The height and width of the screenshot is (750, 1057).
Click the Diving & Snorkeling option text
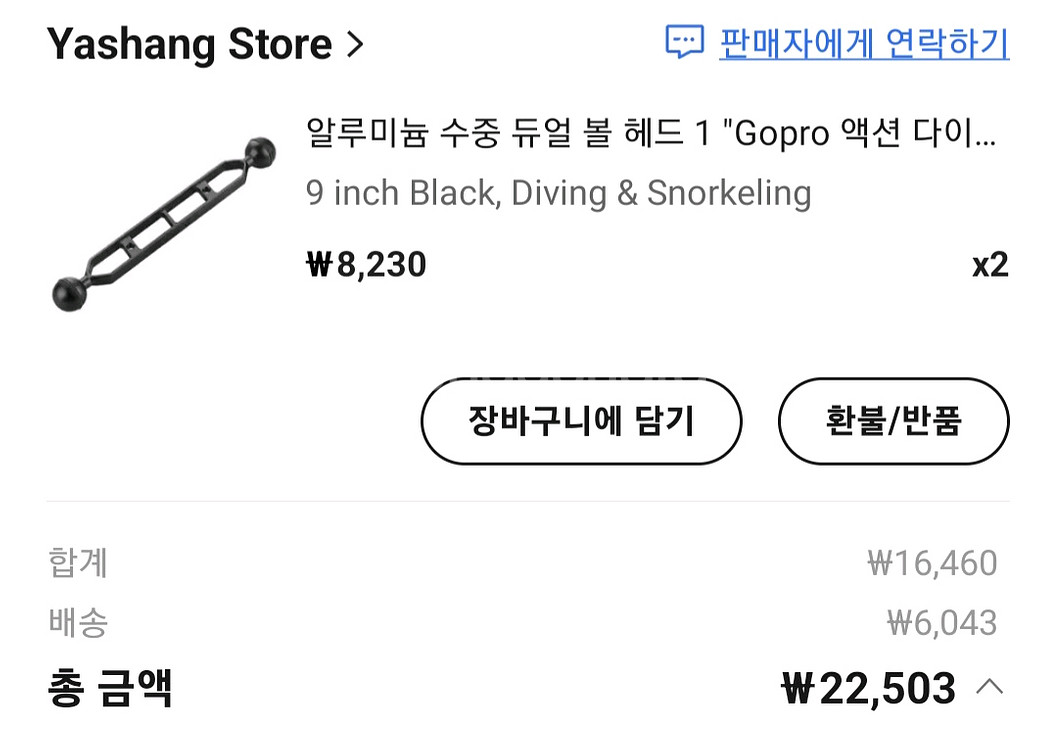click(661, 192)
